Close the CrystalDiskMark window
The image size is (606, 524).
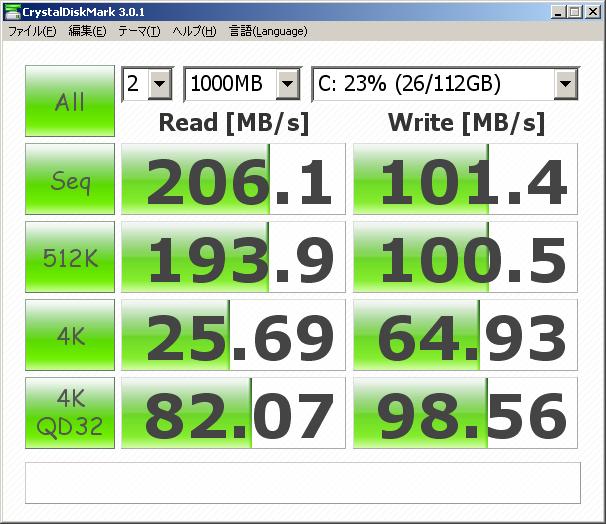coord(593,12)
